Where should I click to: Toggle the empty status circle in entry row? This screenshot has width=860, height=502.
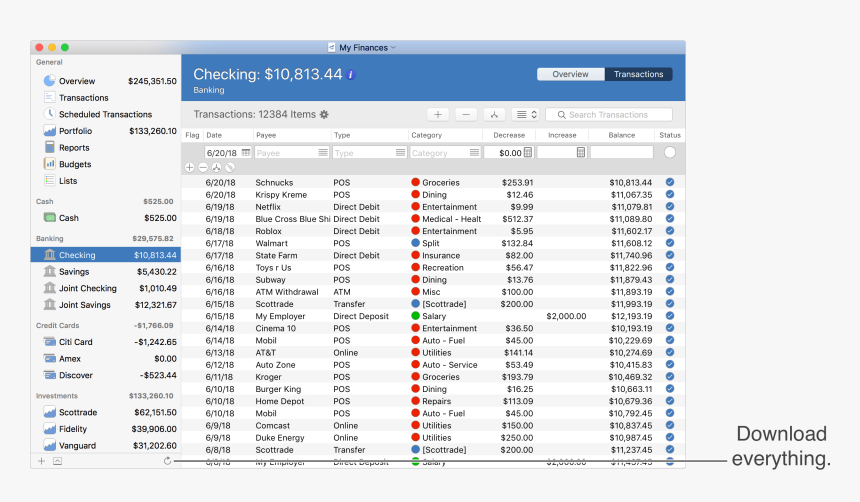669,153
